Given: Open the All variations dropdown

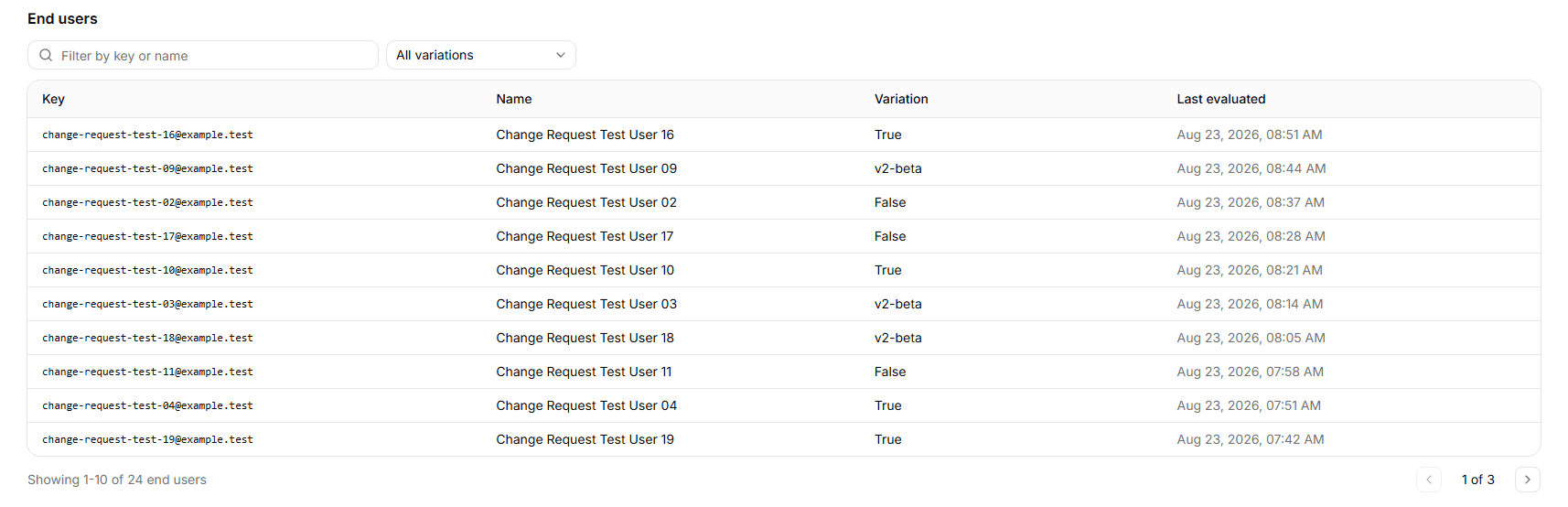Looking at the screenshot, I should [481, 55].
